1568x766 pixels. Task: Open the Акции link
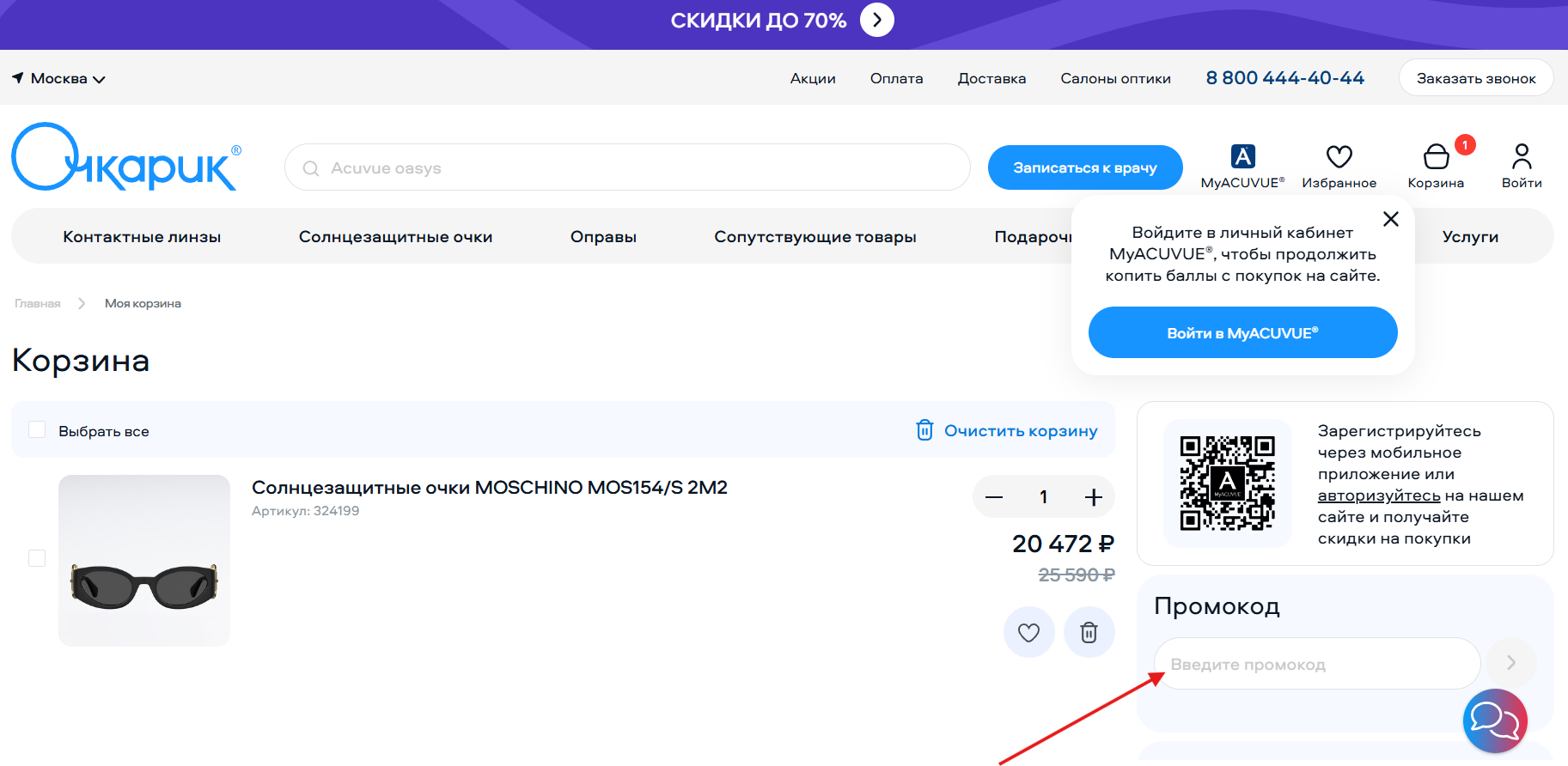813,78
